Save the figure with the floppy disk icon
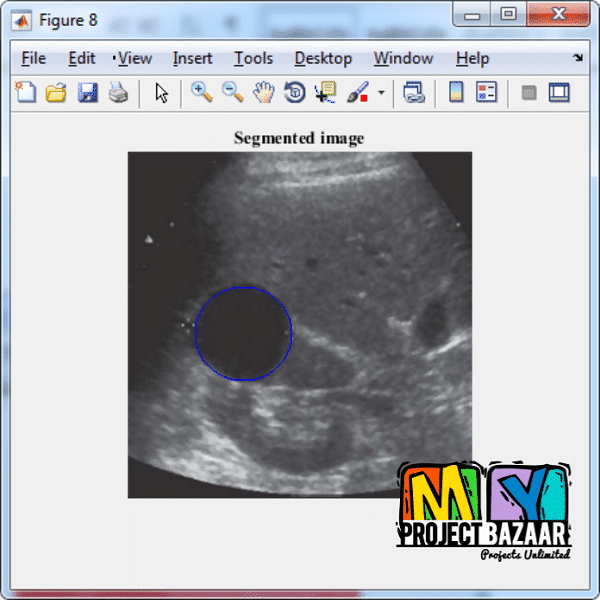 point(87,93)
